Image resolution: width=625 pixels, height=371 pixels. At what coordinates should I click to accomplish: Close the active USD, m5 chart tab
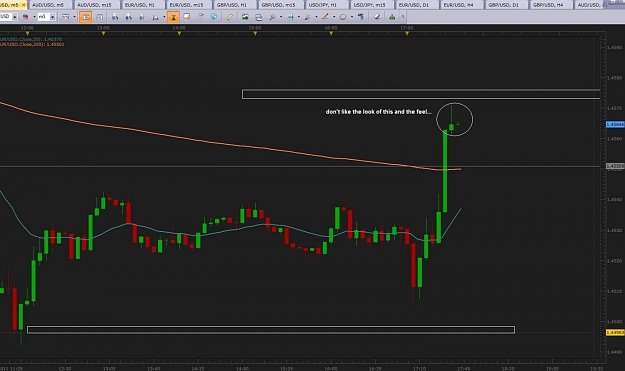[24, 5]
